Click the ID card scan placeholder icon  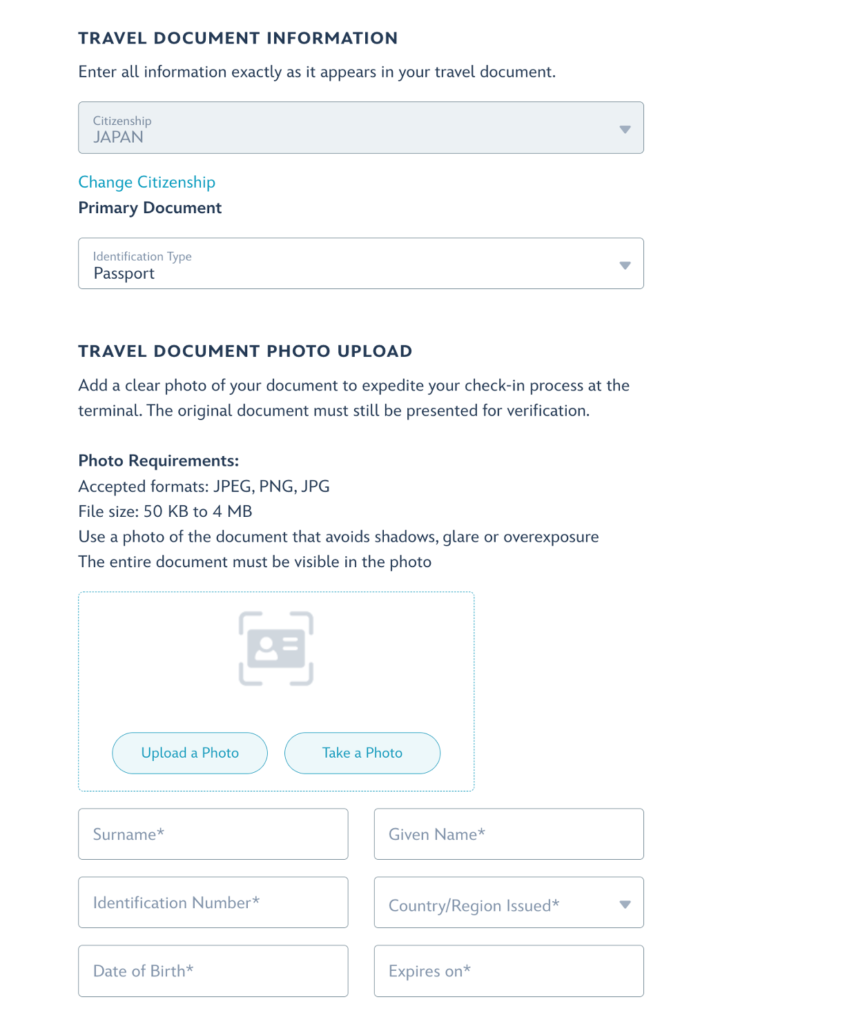276,648
